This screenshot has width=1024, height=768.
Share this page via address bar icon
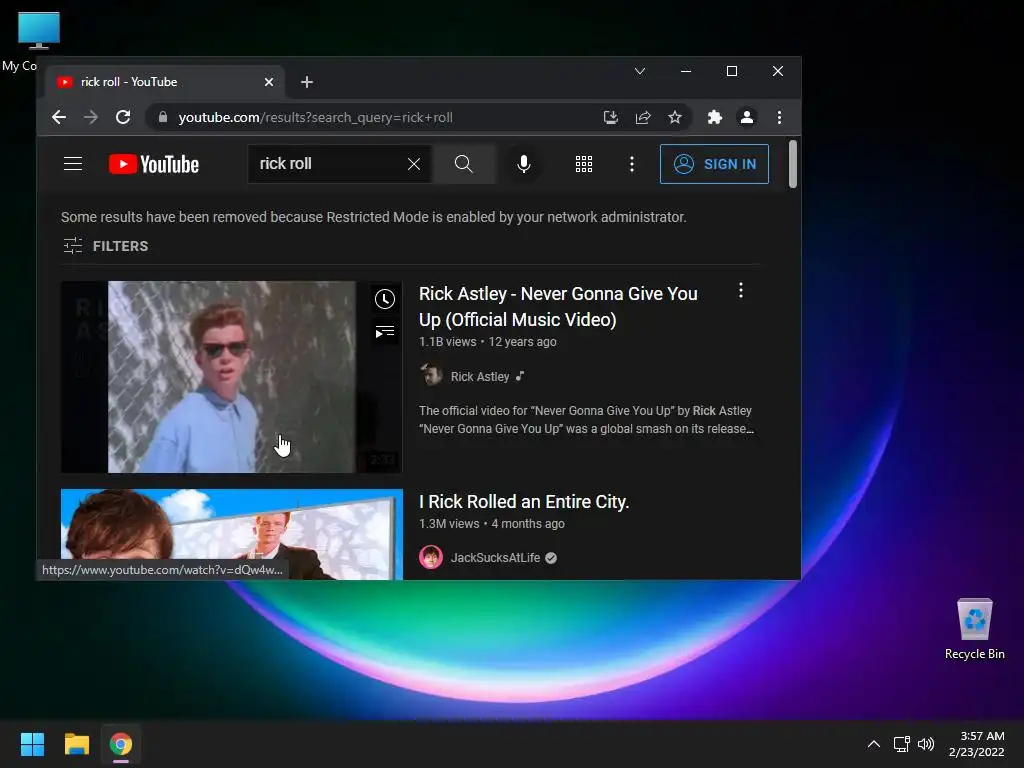(x=643, y=118)
